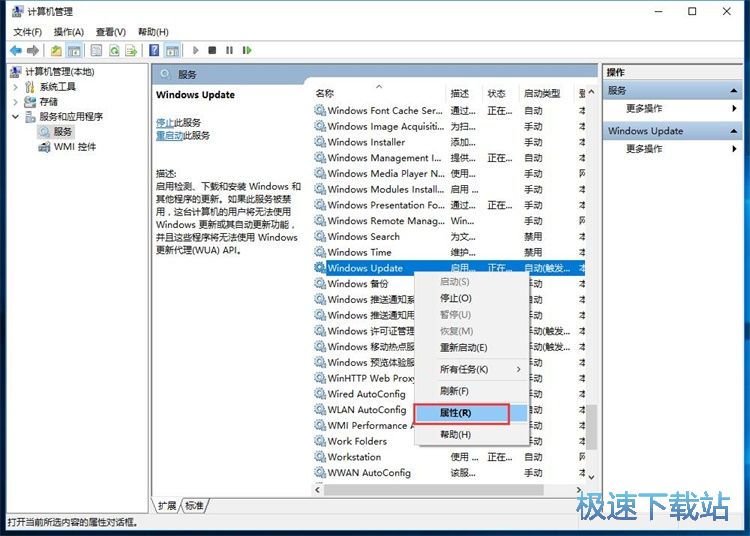Click the gear icon of Windows Font Cache Service
The image size is (750, 536).
point(320,110)
